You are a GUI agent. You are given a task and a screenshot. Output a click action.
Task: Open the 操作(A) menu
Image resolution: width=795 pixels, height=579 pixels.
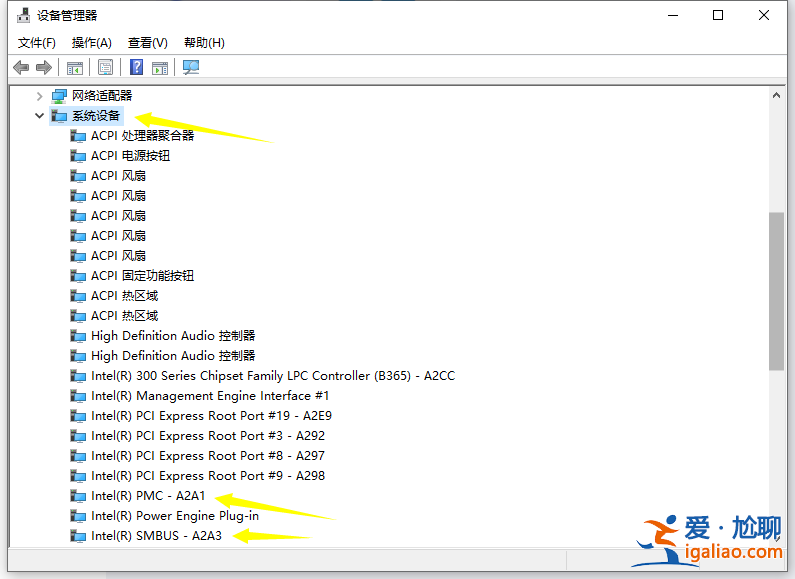point(92,43)
